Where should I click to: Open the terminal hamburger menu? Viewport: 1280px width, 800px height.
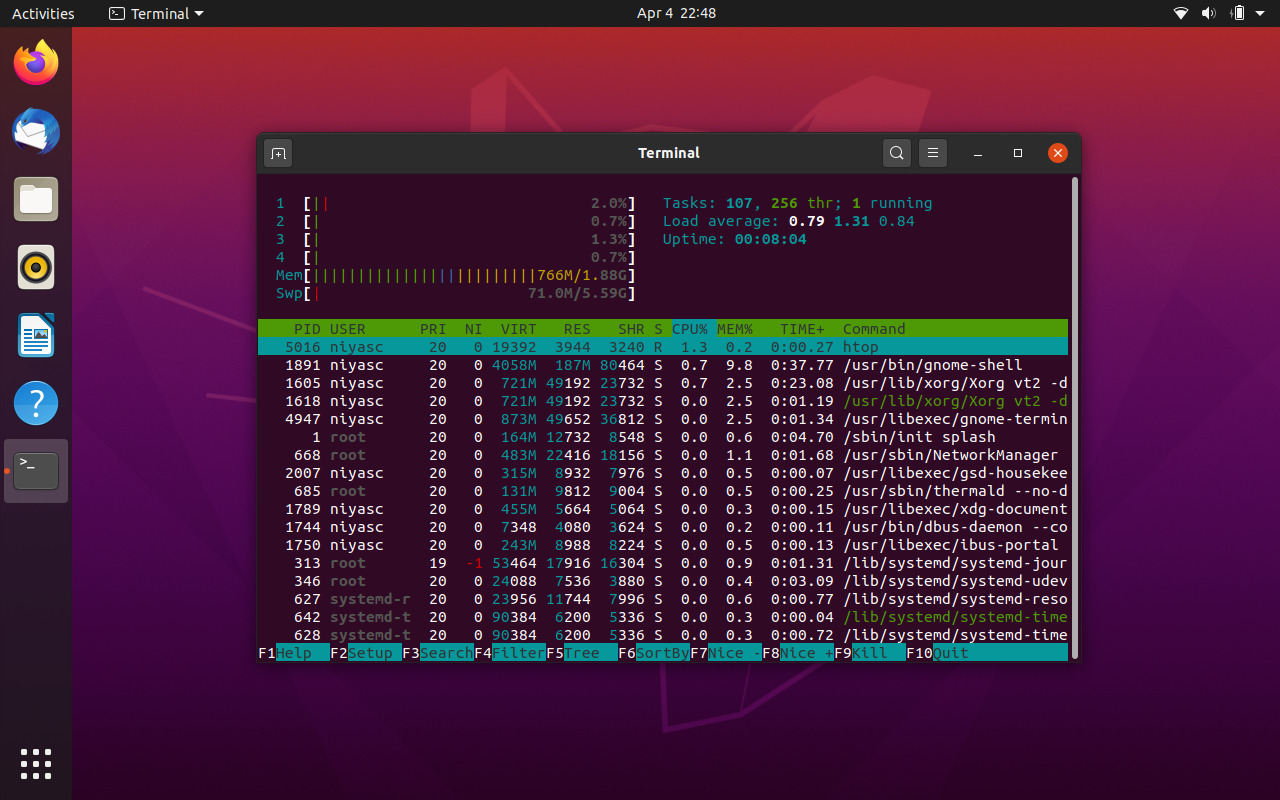932,153
